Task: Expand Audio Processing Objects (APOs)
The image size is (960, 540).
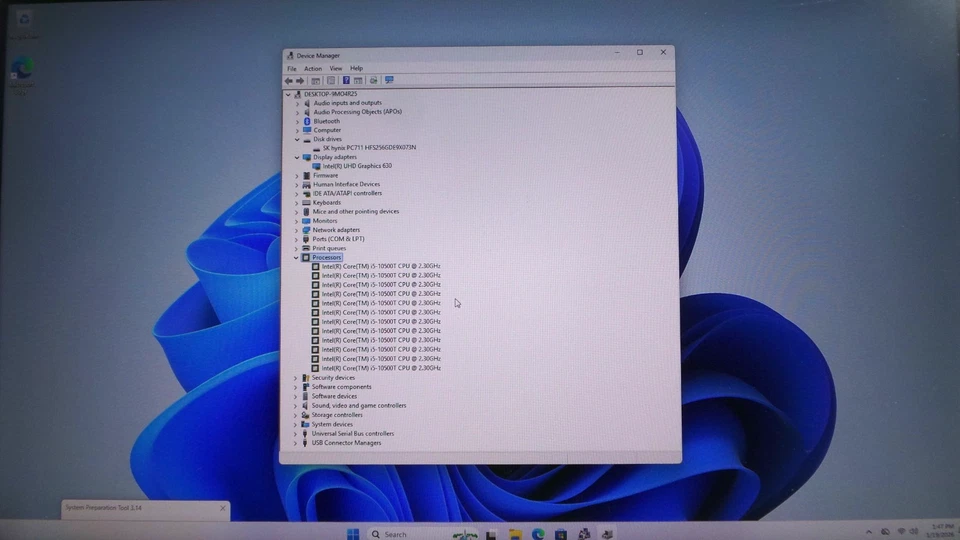Action: point(298,113)
